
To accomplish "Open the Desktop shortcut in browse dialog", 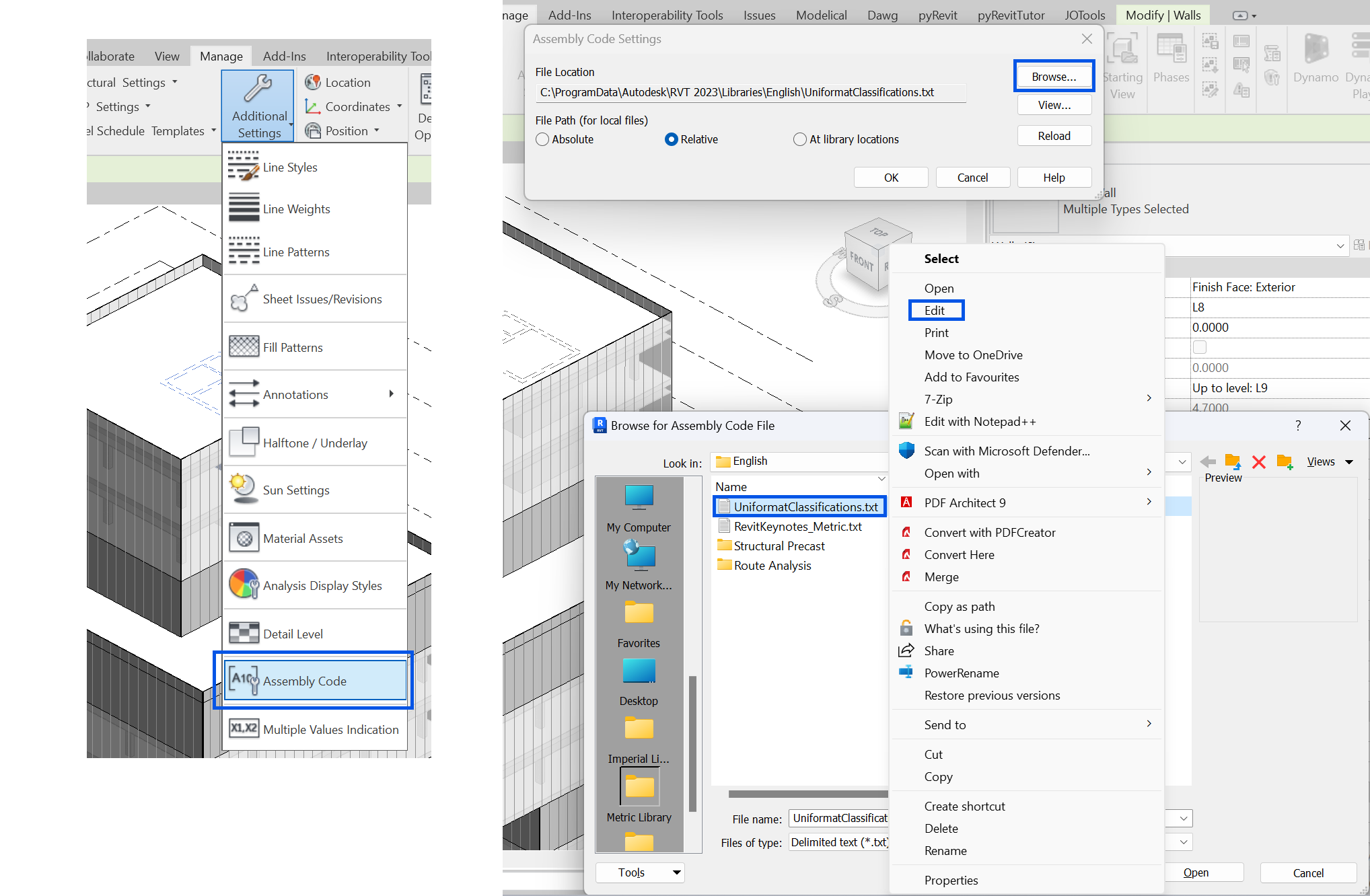I will point(639,671).
